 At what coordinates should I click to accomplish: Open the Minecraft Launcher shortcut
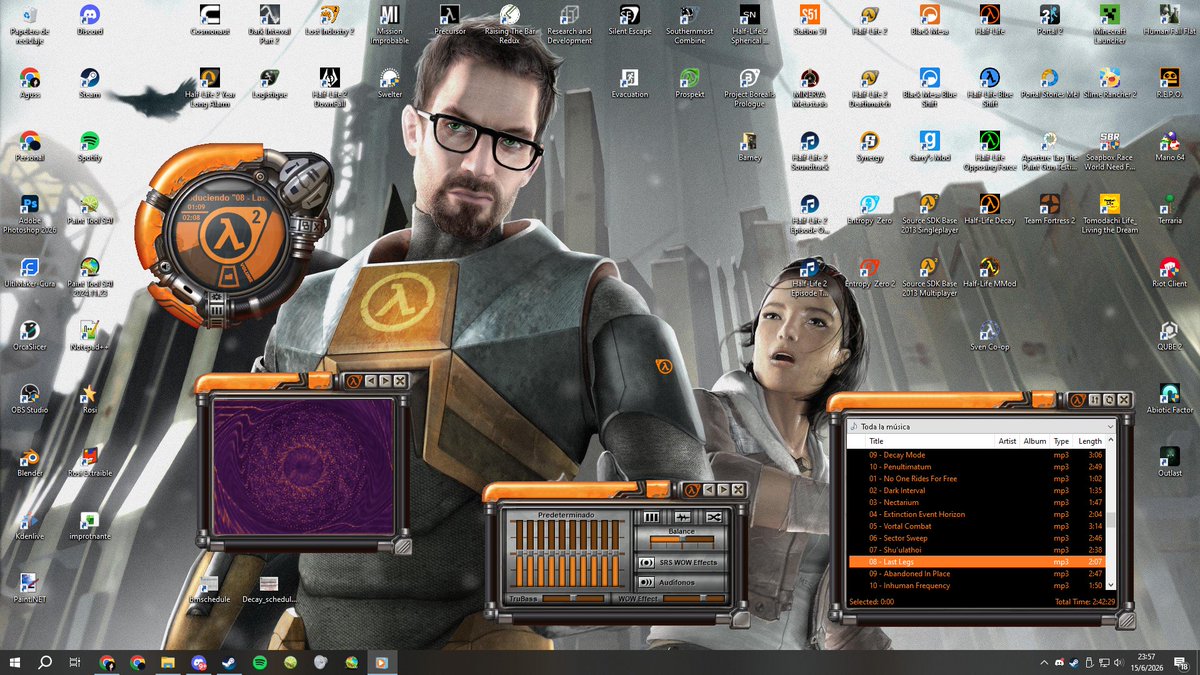[1109, 24]
